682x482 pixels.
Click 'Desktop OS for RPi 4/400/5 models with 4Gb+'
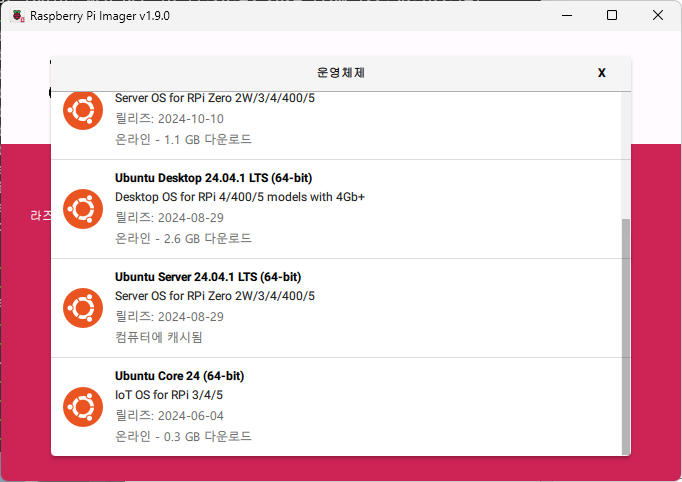coord(240,197)
